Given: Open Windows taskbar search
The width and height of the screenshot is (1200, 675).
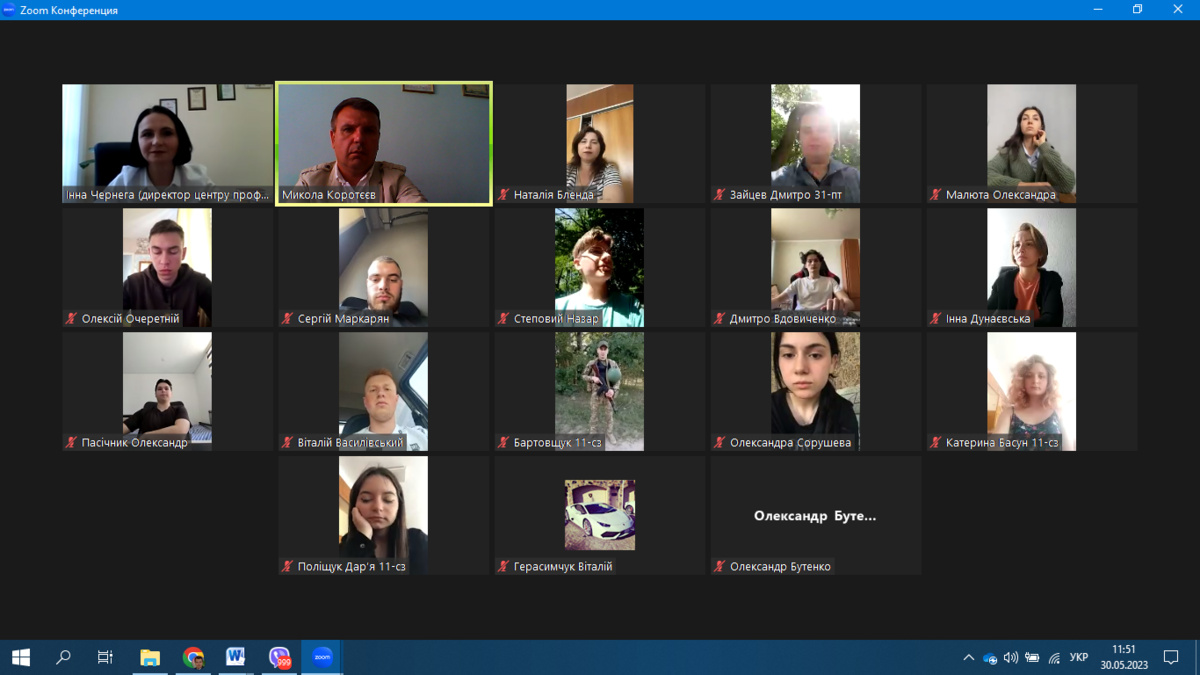Looking at the screenshot, I should coord(63,657).
